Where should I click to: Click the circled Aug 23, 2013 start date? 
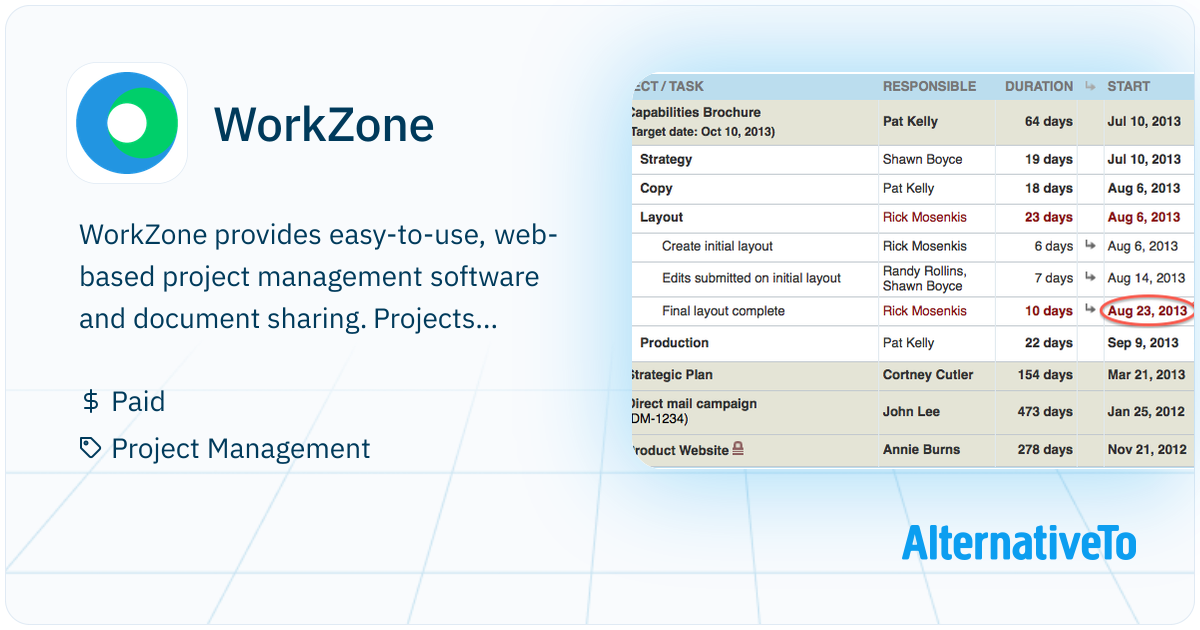pyautogui.click(x=1147, y=311)
